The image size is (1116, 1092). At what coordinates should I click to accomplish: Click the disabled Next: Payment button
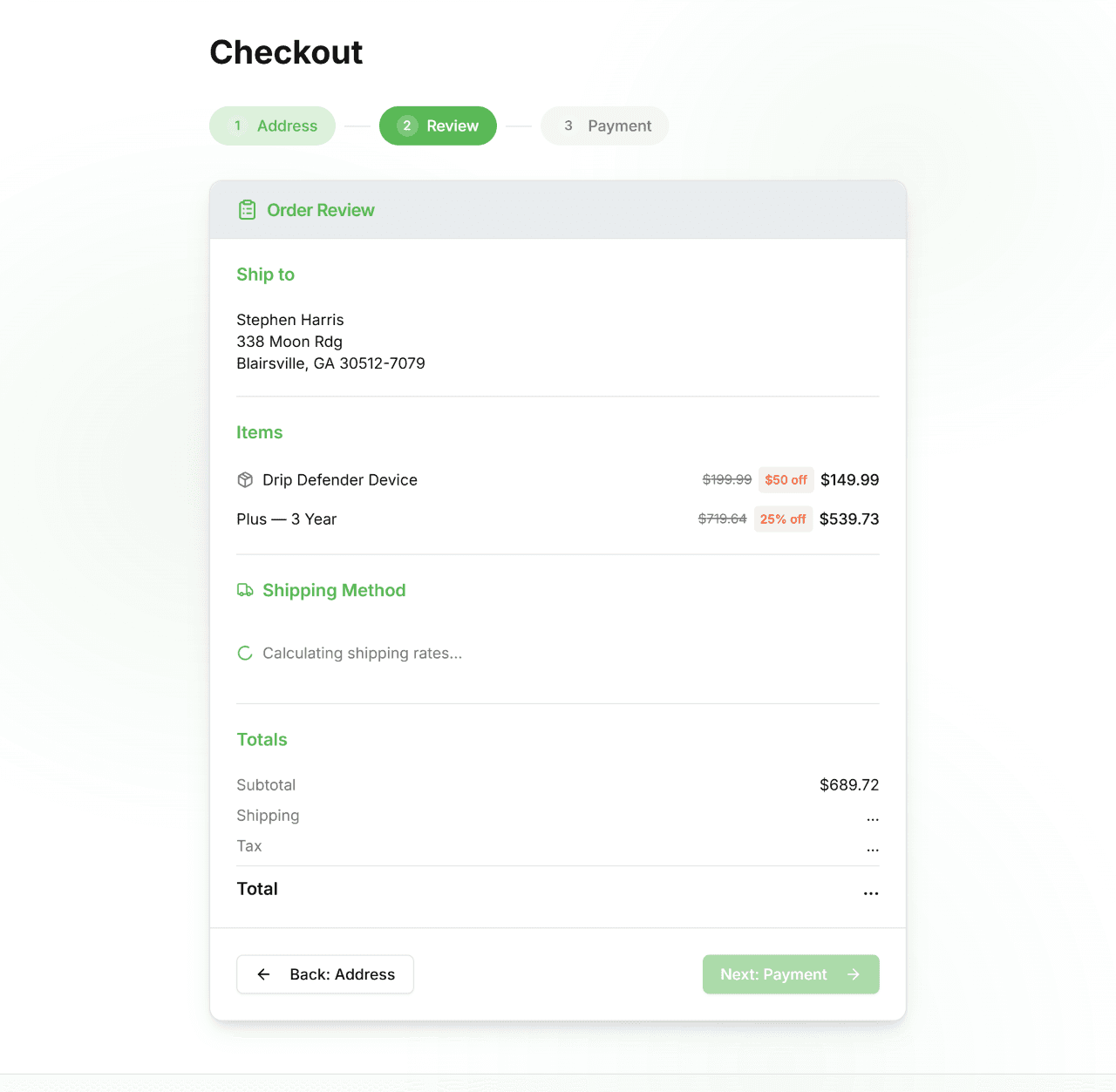coord(790,974)
